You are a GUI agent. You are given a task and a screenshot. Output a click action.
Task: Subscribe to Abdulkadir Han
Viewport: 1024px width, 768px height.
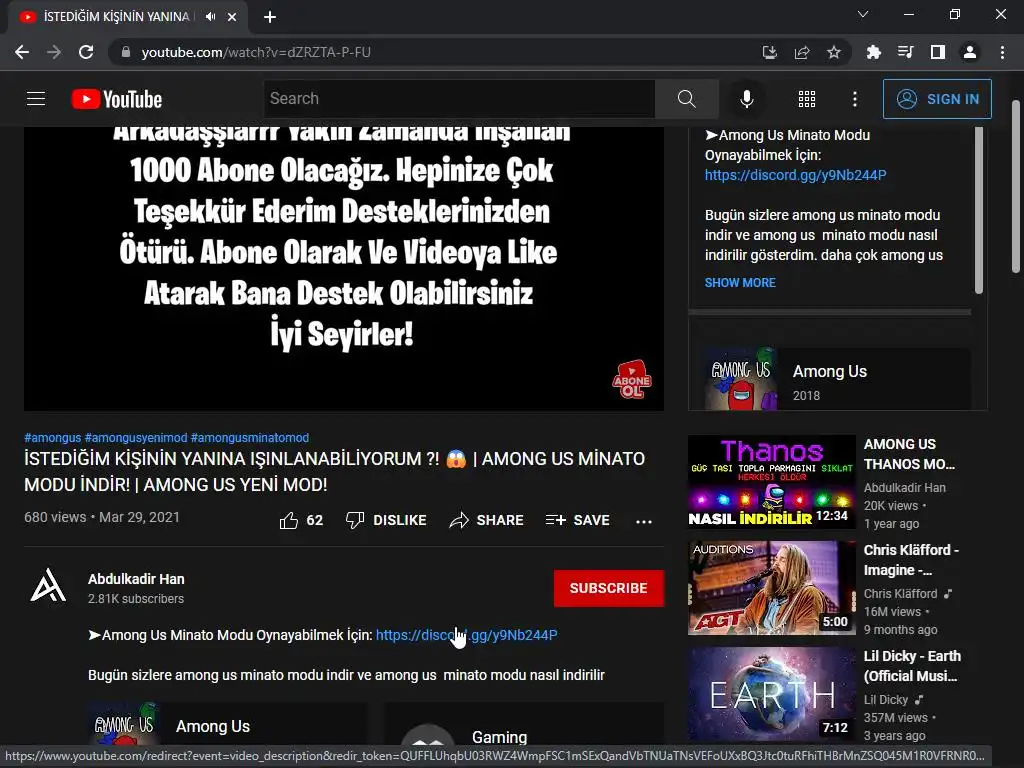coord(609,588)
